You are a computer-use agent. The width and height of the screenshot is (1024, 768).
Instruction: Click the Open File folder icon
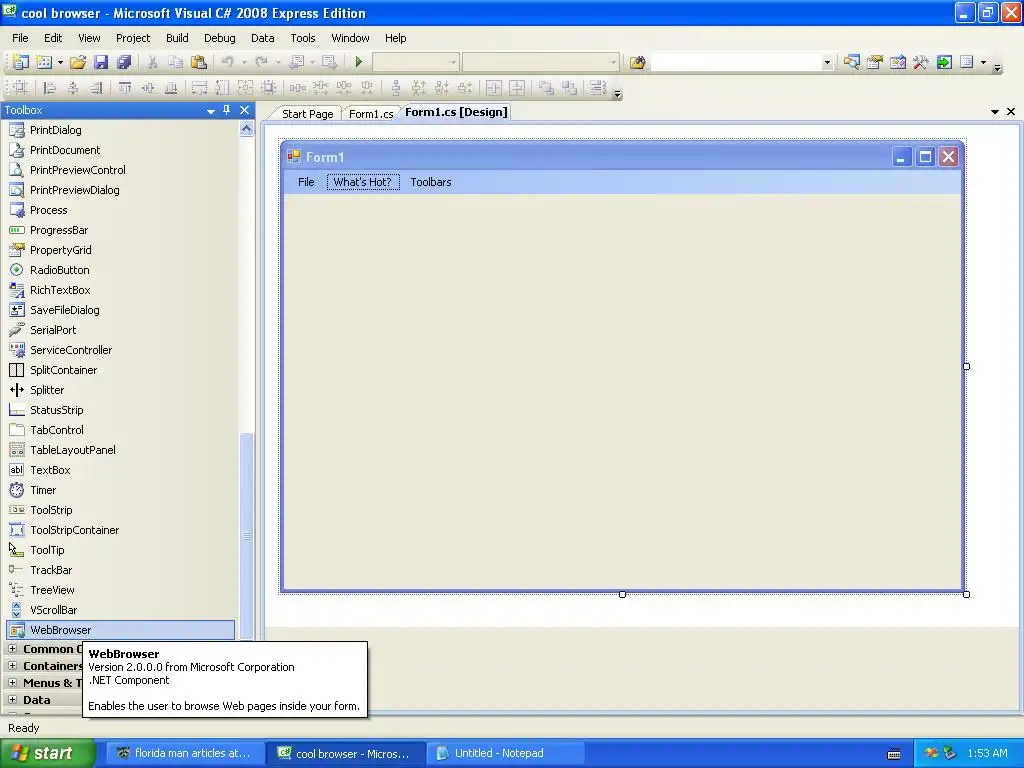click(78, 62)
